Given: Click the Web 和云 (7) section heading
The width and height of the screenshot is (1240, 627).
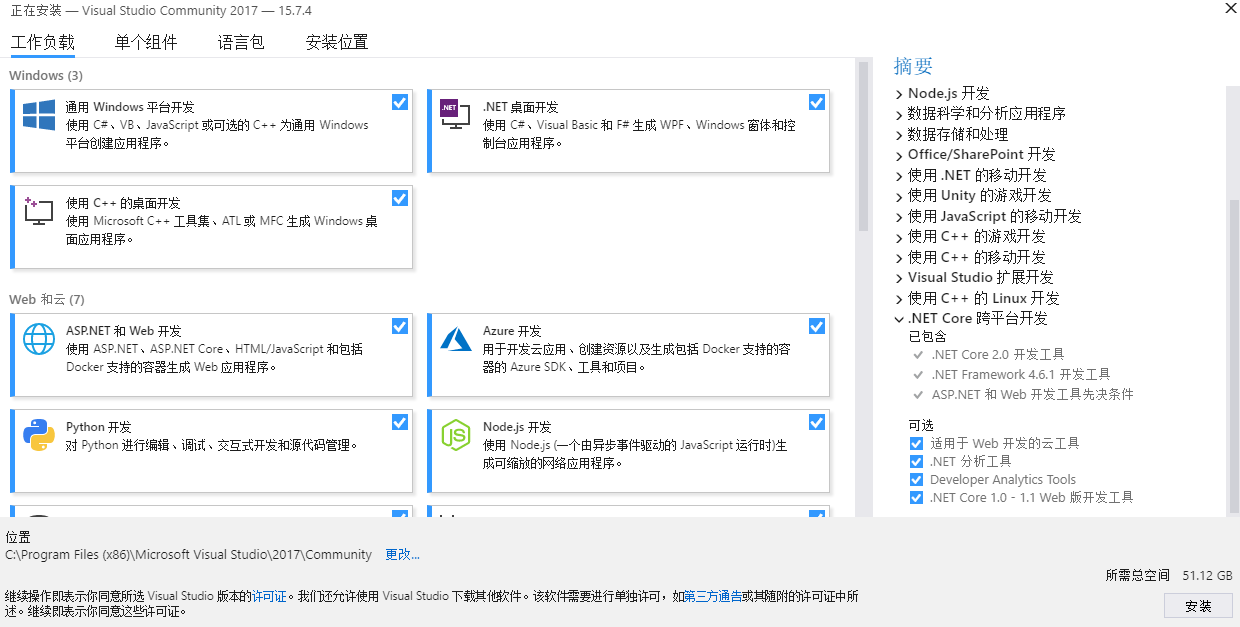Looking at the screenshot, I should point(47,300).
